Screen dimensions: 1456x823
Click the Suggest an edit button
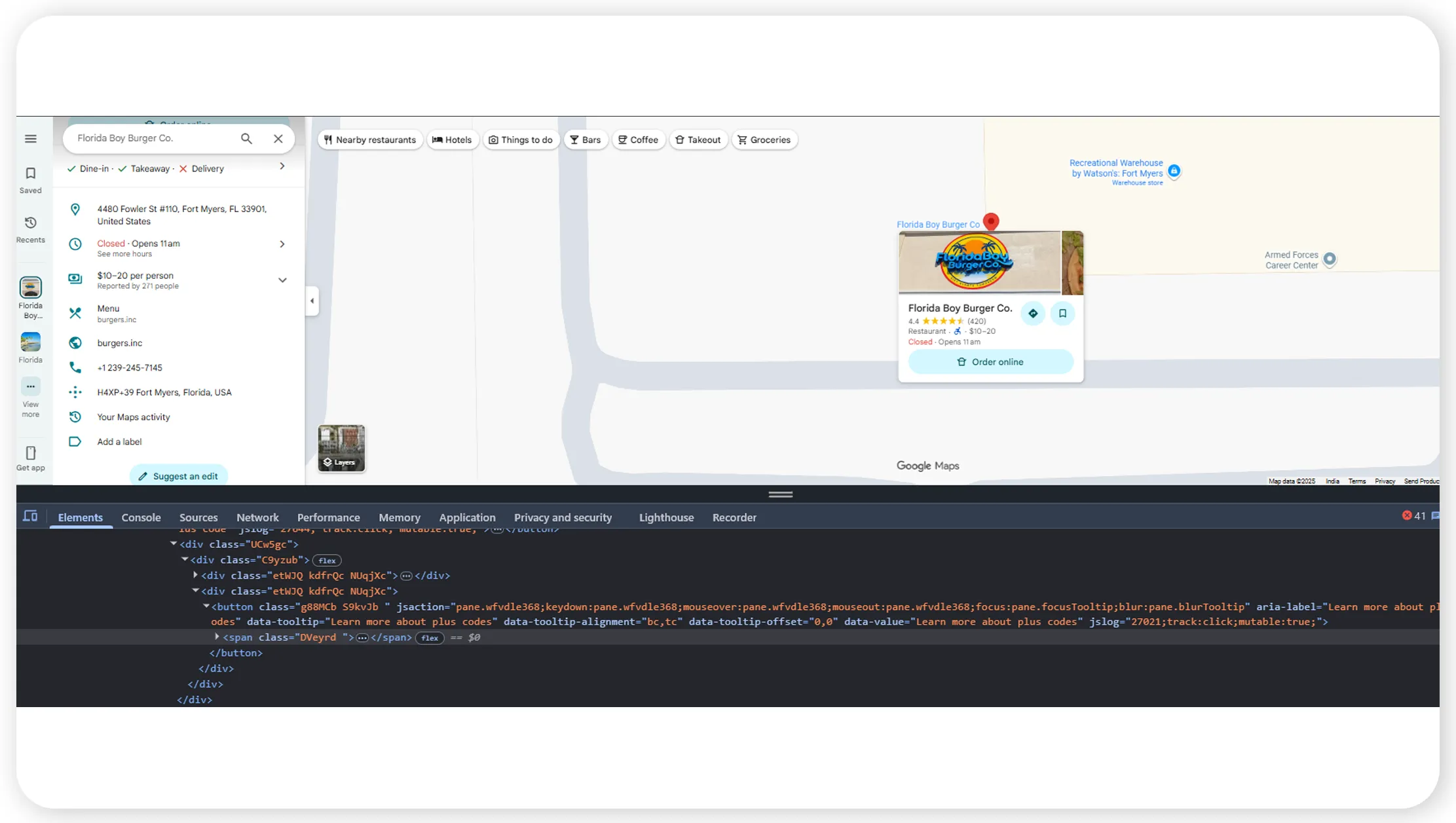coord(179,476)
